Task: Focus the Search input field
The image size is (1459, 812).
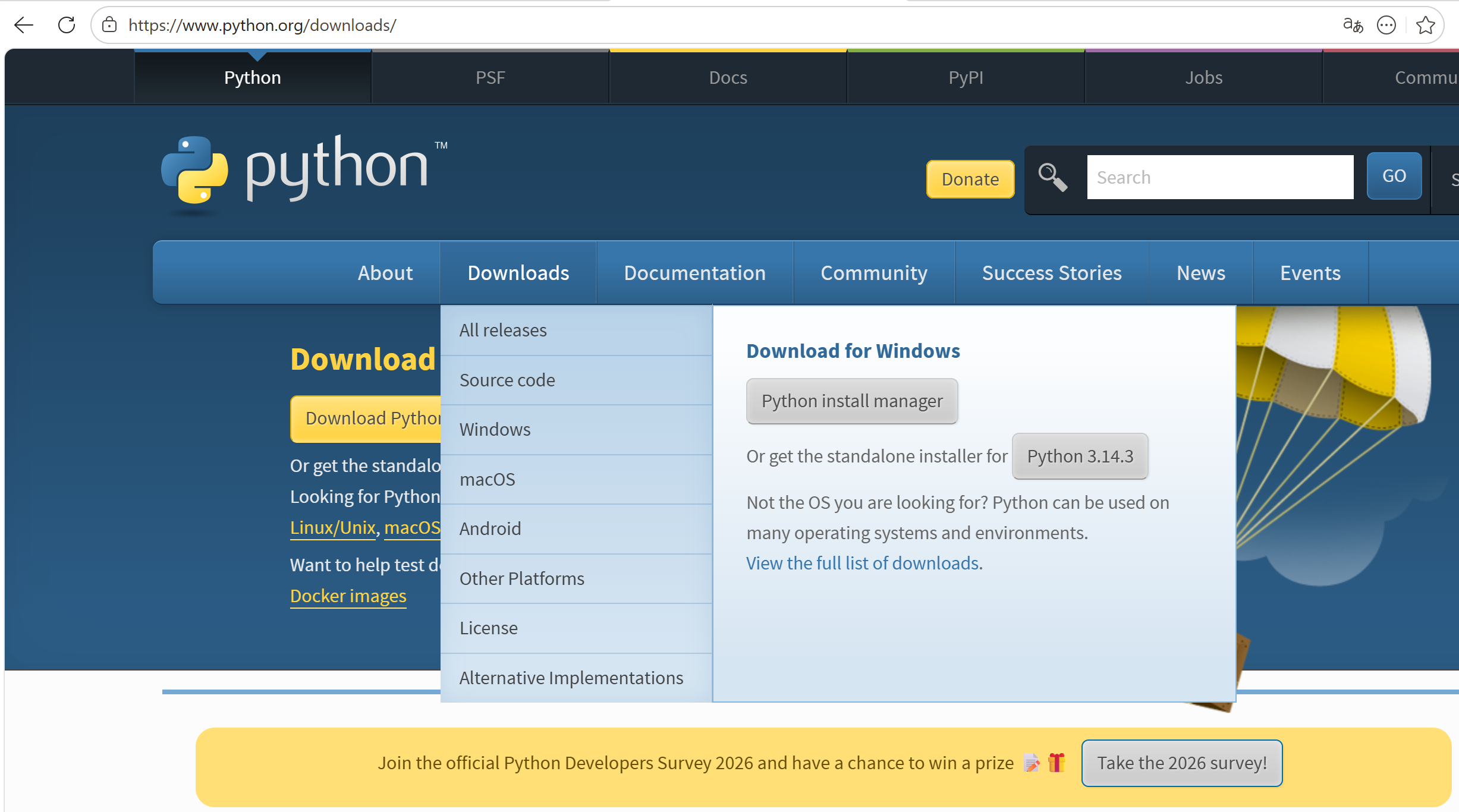Action: tap(1219, 177)
